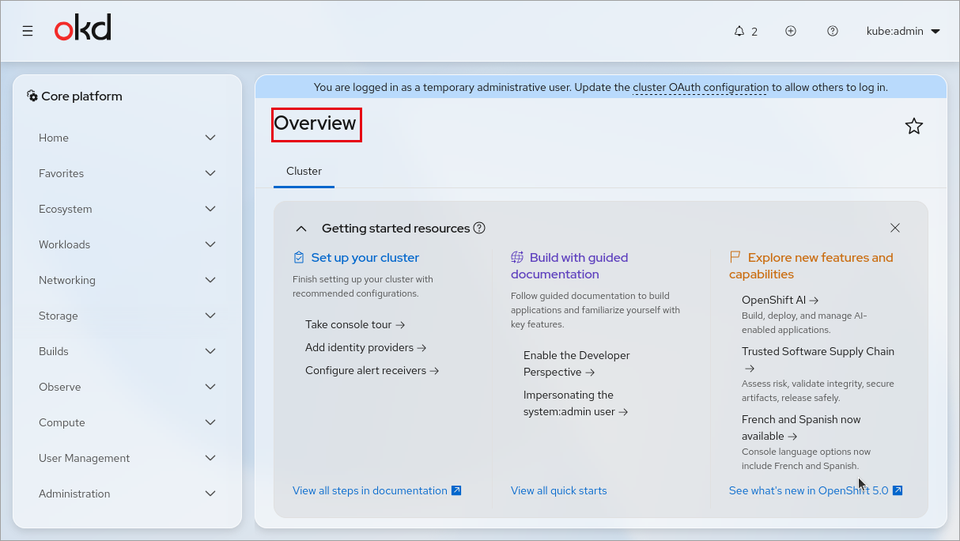The image size is (960, 541).
Task: Expand the Home navigation section
Action: [127, 138]
